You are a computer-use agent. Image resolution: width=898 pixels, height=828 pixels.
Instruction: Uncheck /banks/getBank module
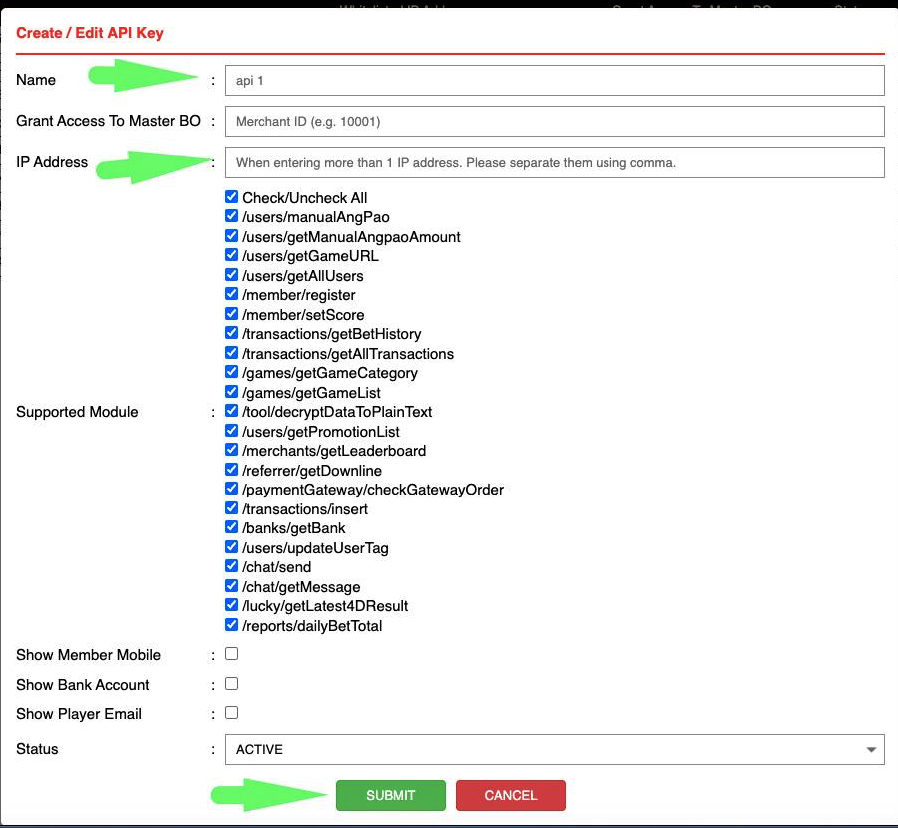pyautogui.click(x=231, y=527)
